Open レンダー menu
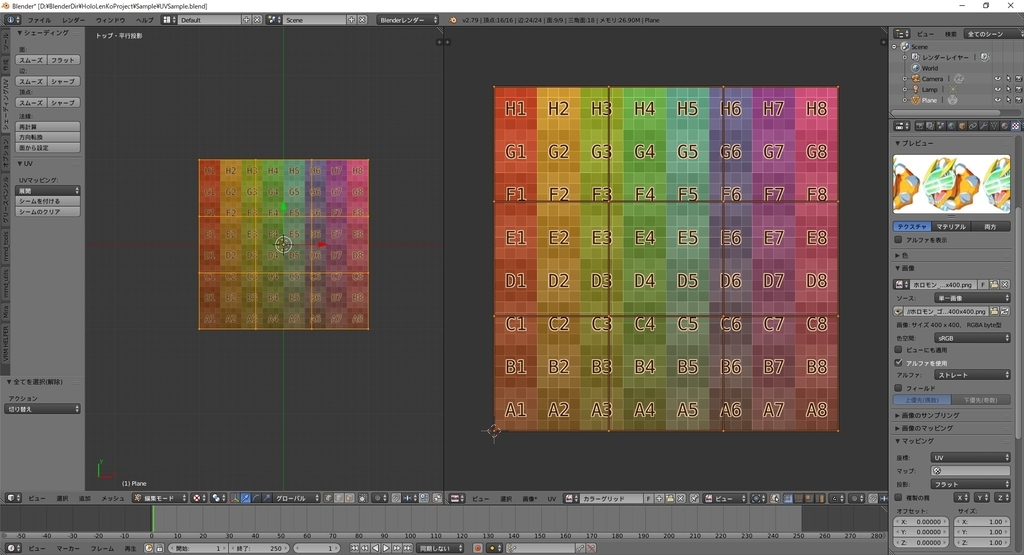1024x555 pixels. pyautogui.click(x=74, y=20)
